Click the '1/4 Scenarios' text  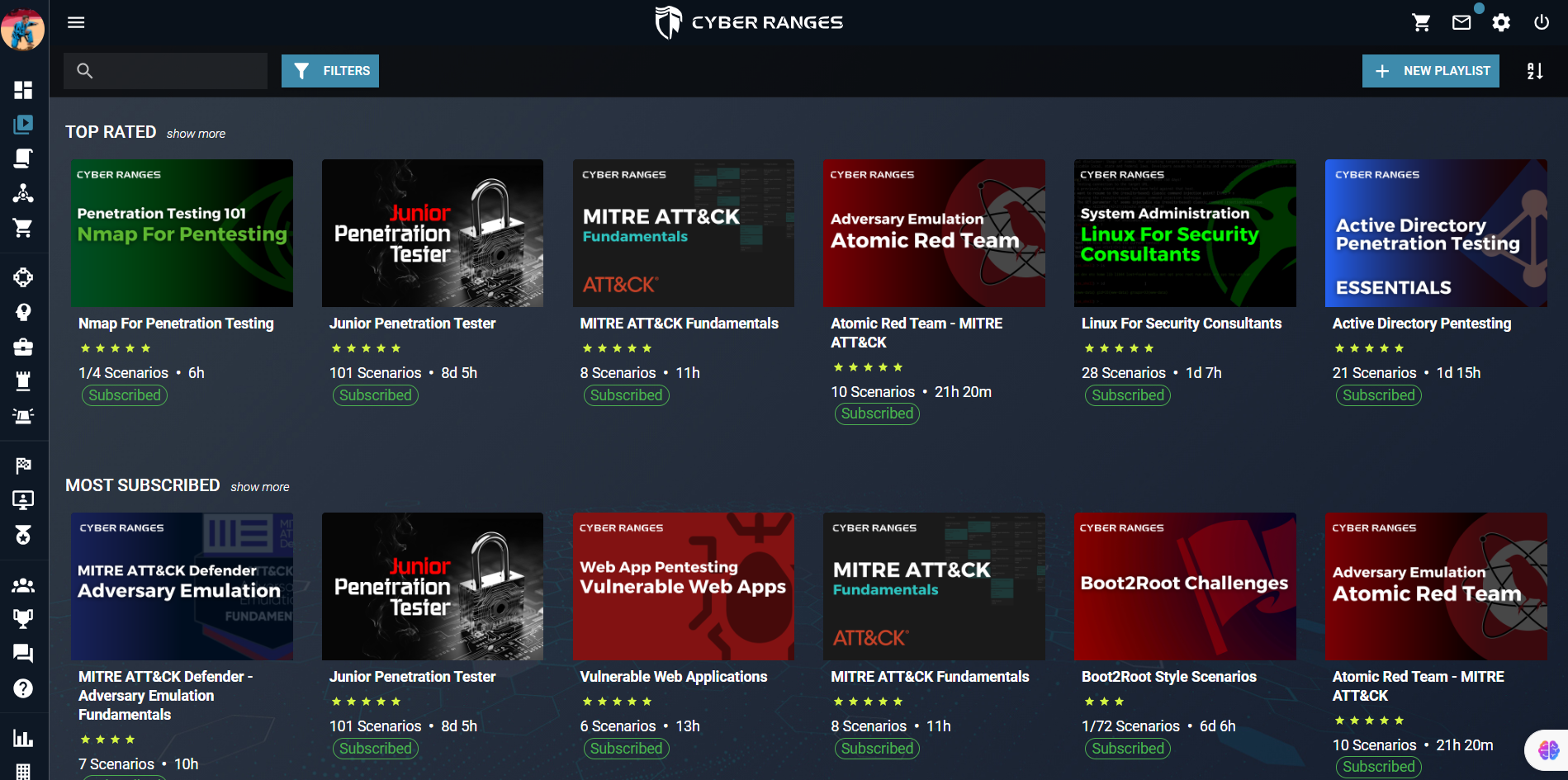[x=123, y=373]
